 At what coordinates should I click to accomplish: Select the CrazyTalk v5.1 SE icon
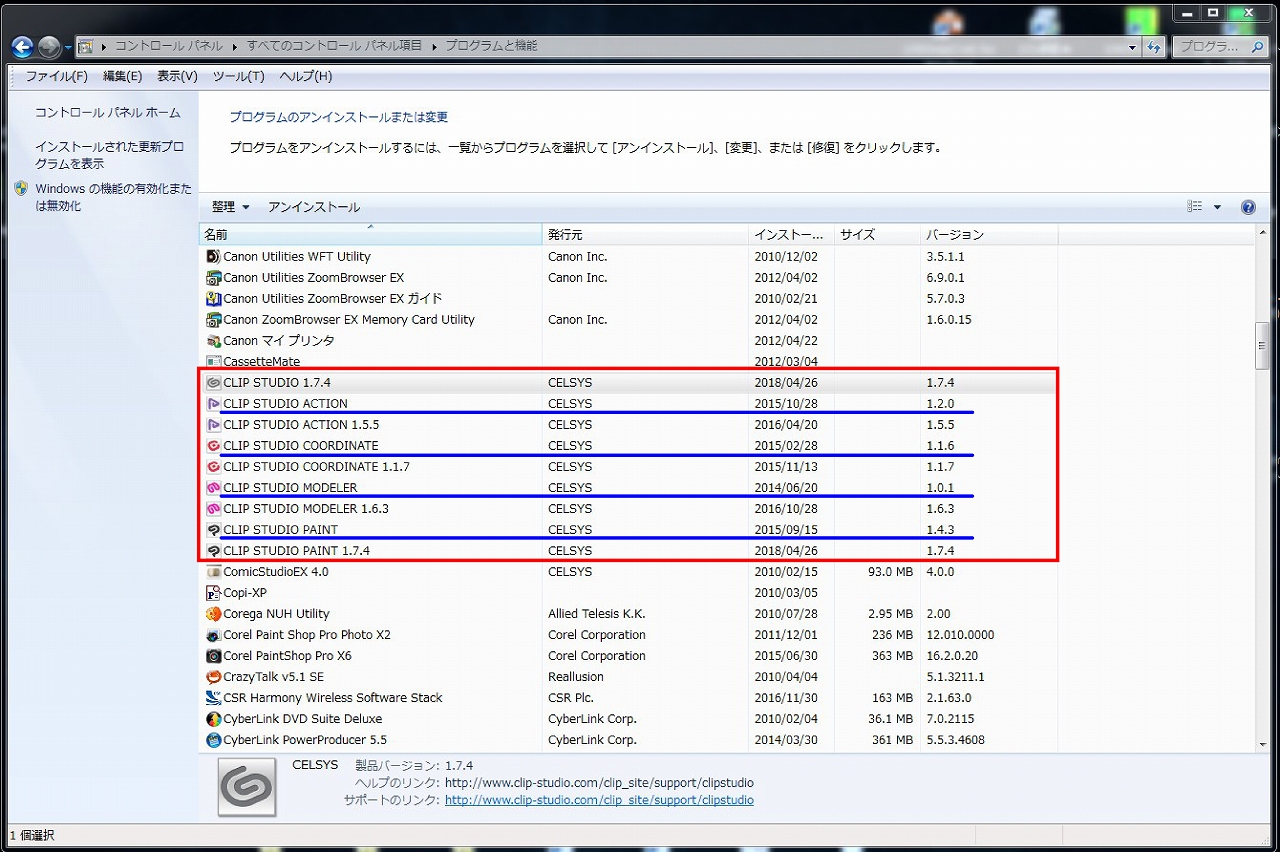(x=213, y=677)
